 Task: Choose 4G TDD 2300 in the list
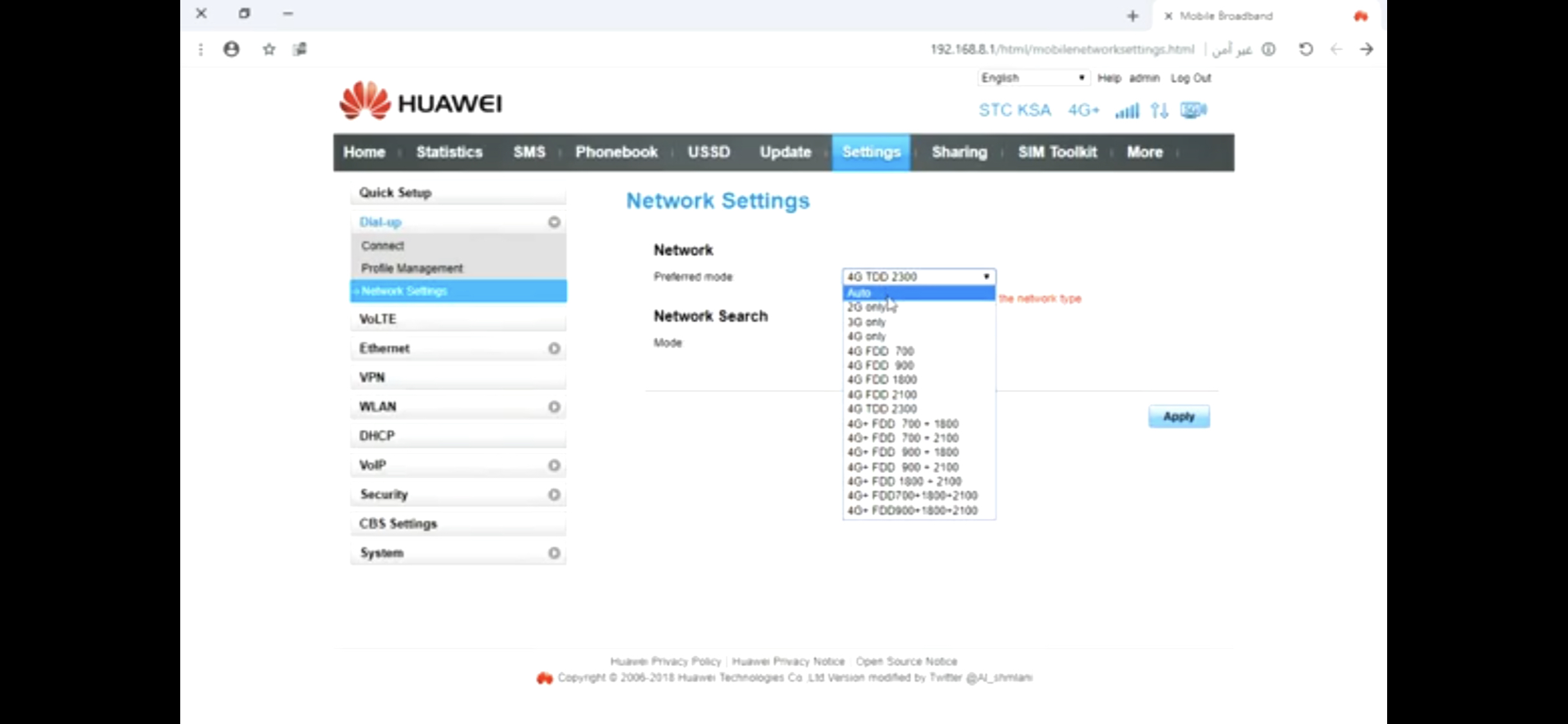point(919,409)
